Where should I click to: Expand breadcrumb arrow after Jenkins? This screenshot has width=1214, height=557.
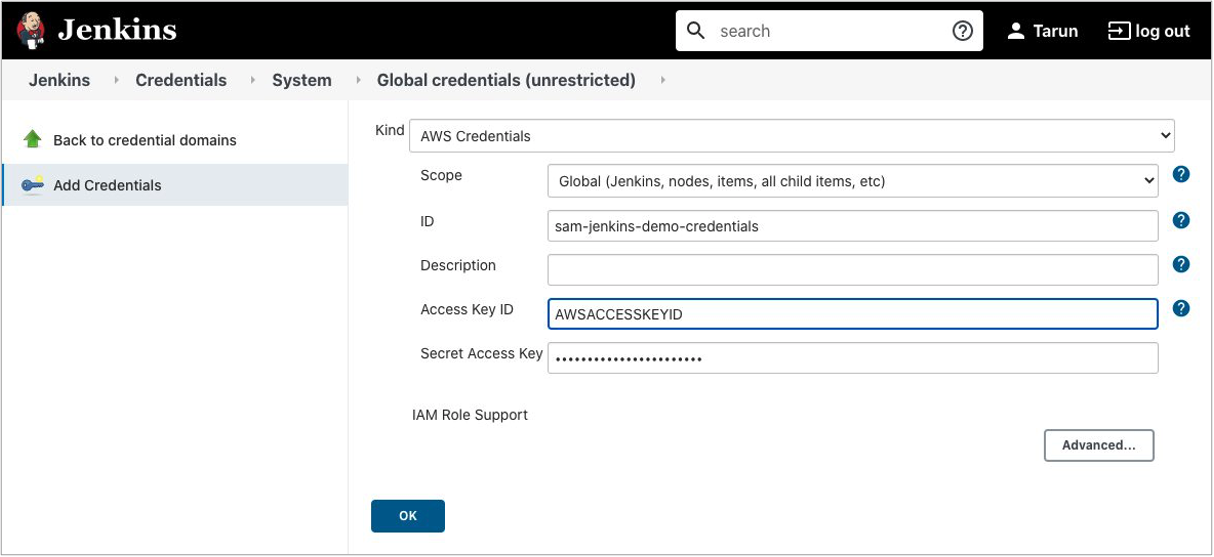[x=116, y=80]
